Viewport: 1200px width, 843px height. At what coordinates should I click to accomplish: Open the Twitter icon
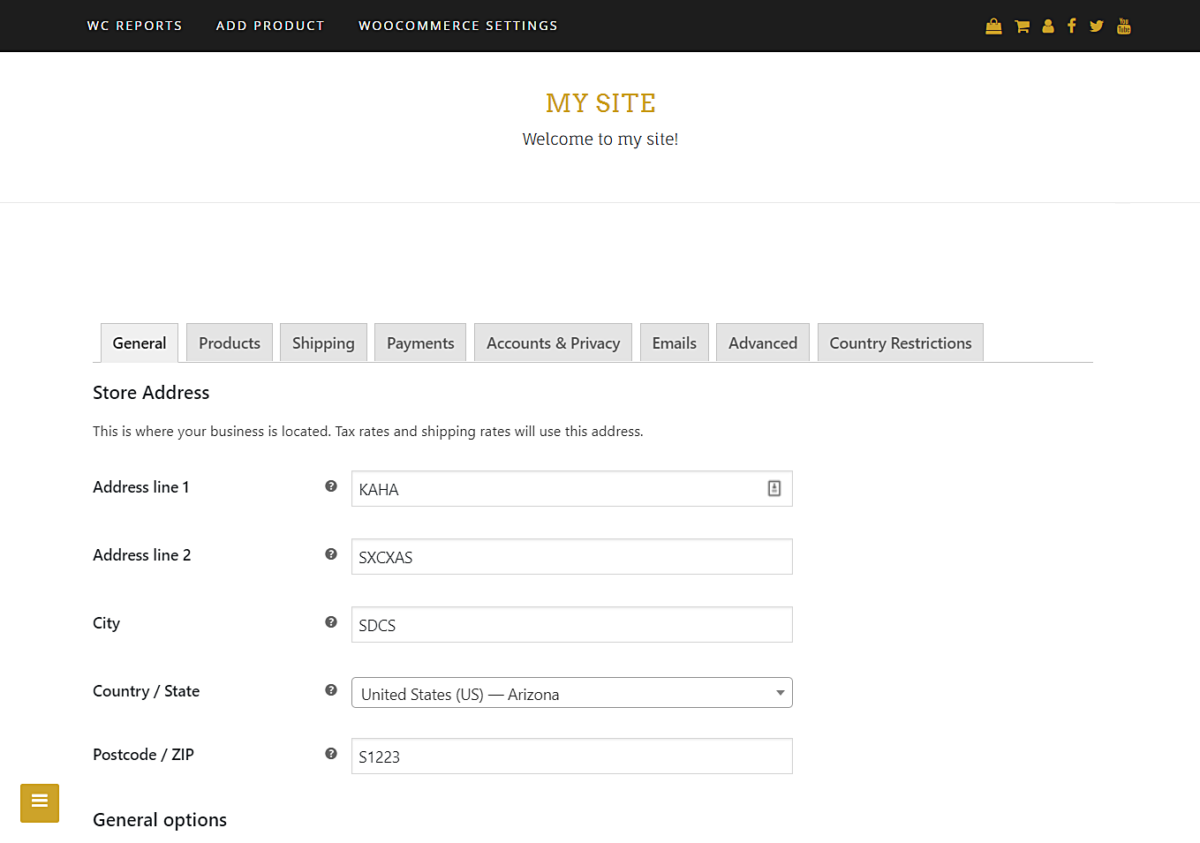click(1096, 25)
